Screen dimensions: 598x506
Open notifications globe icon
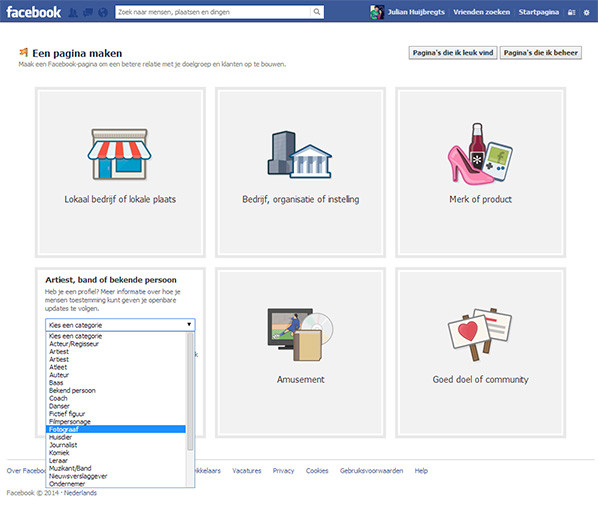click(103, 13)
